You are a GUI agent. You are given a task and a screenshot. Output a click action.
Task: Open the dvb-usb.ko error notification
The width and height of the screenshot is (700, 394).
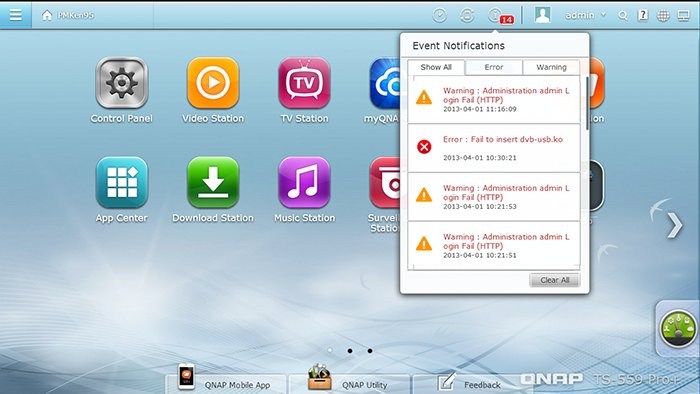pyautogui.click(x=494, y=148)
